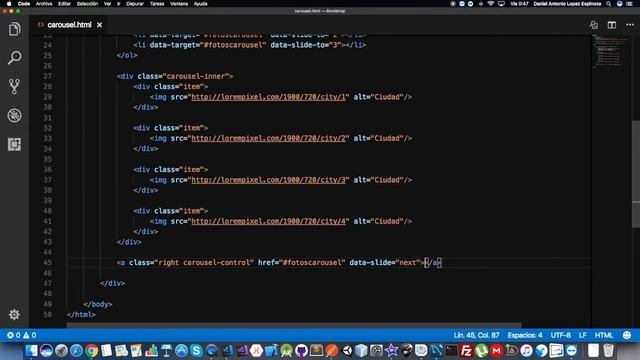Image resolution: width=640 pixels, height=360 pixels.
Task: Open FileZilla from the dock
Action: click(x=466, y=351)
